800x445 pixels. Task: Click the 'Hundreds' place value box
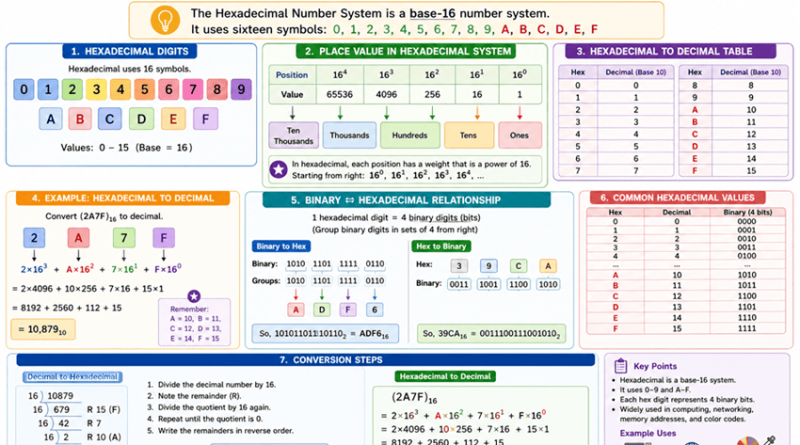[410, 135]
